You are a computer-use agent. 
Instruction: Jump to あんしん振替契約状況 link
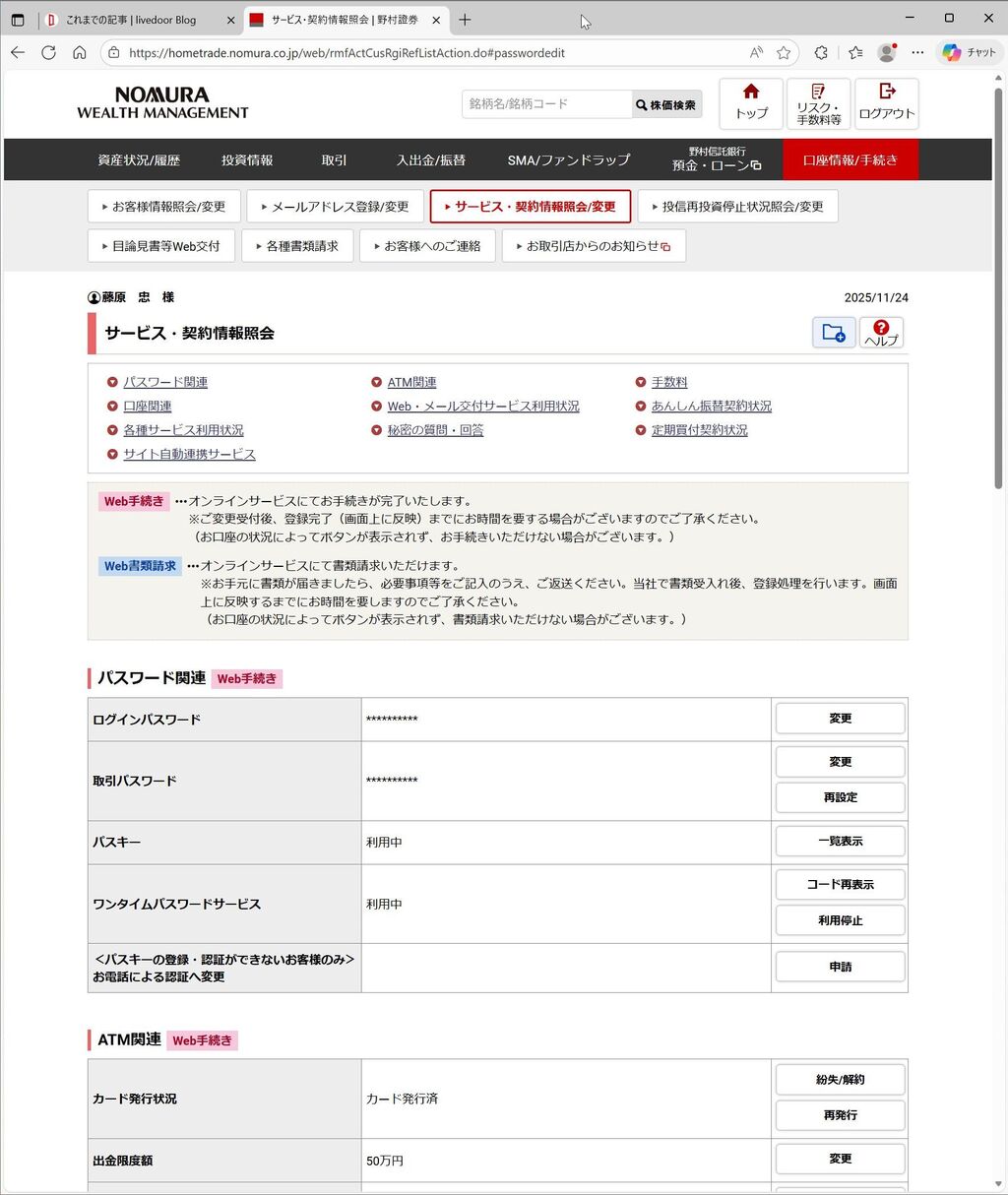(x=712, y=406)
